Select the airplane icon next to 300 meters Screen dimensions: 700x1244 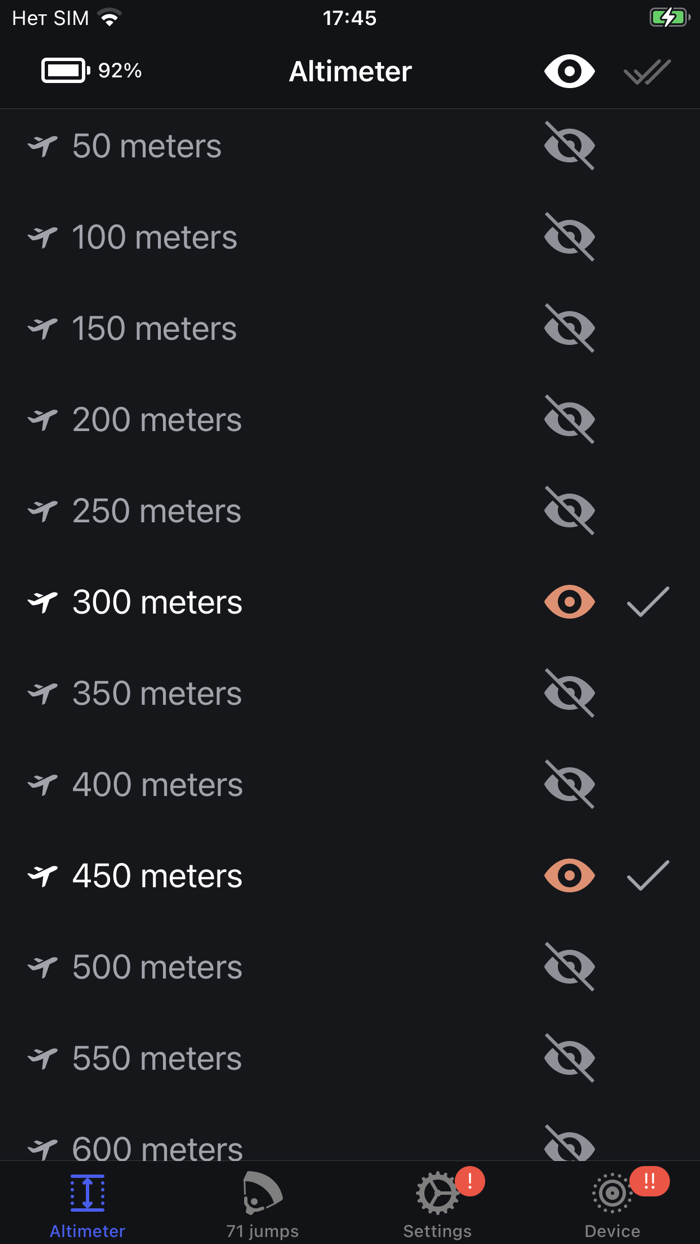(41, 601)
